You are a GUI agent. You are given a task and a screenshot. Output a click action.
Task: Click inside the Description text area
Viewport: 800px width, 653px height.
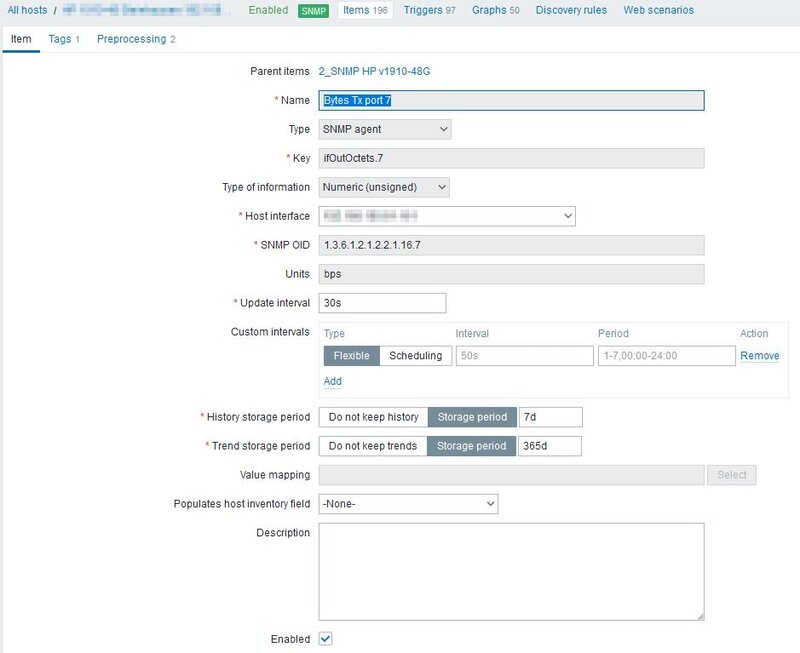pos(511,571)
